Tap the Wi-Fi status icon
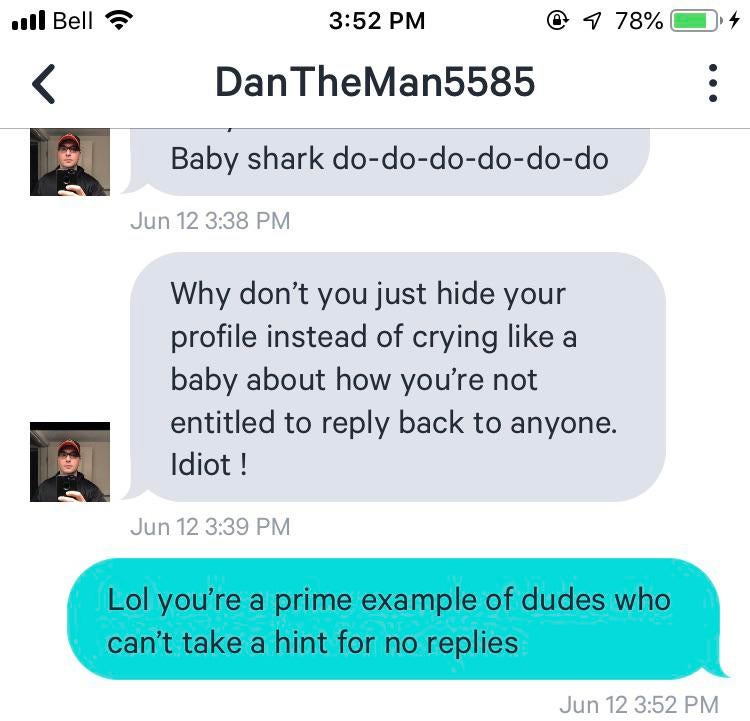The height and width of the screenshot is (721, 750). pos(119,21)
